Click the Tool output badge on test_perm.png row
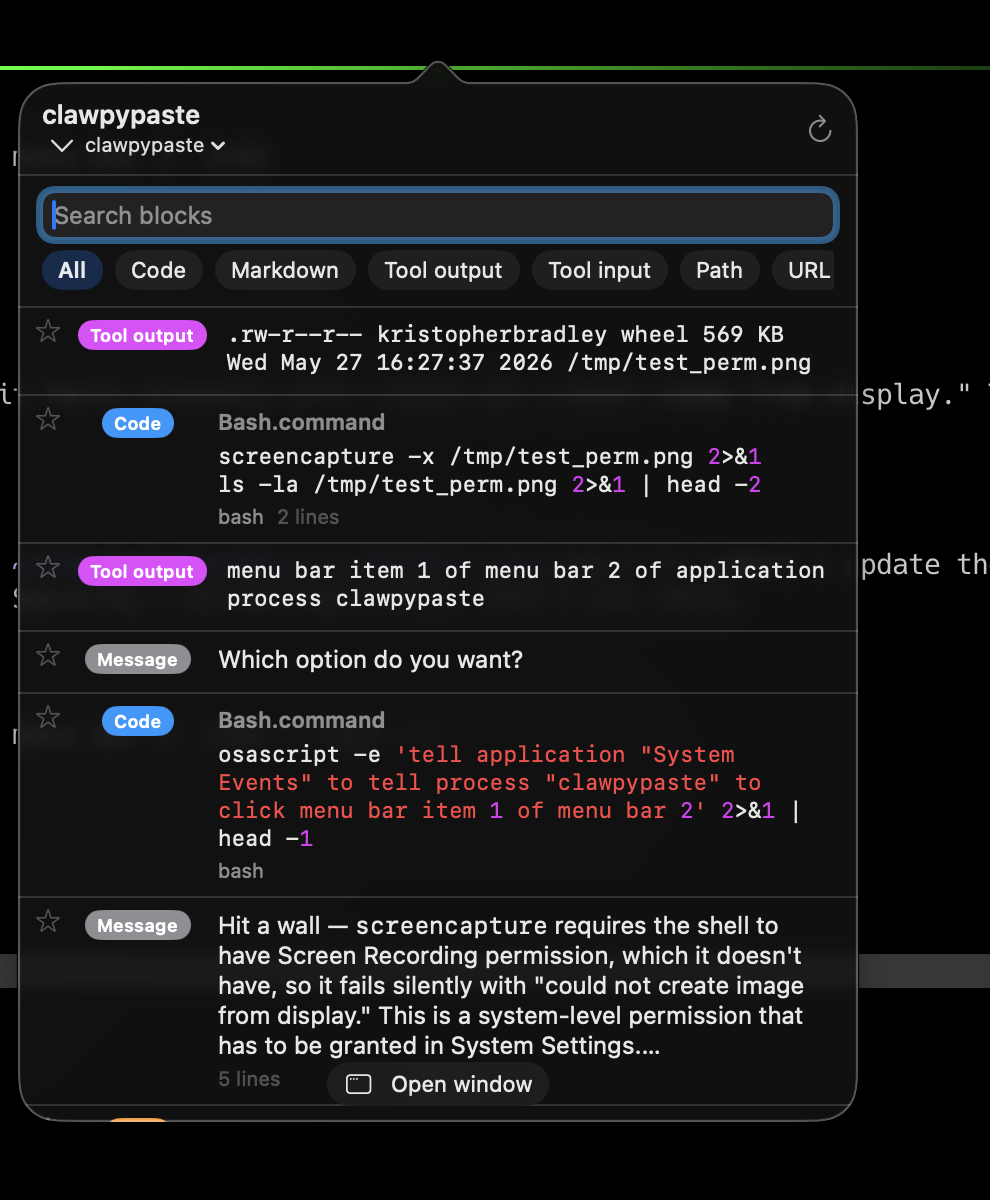The image size is (990, 1200). pyautogui.click(x=142, y=335)
